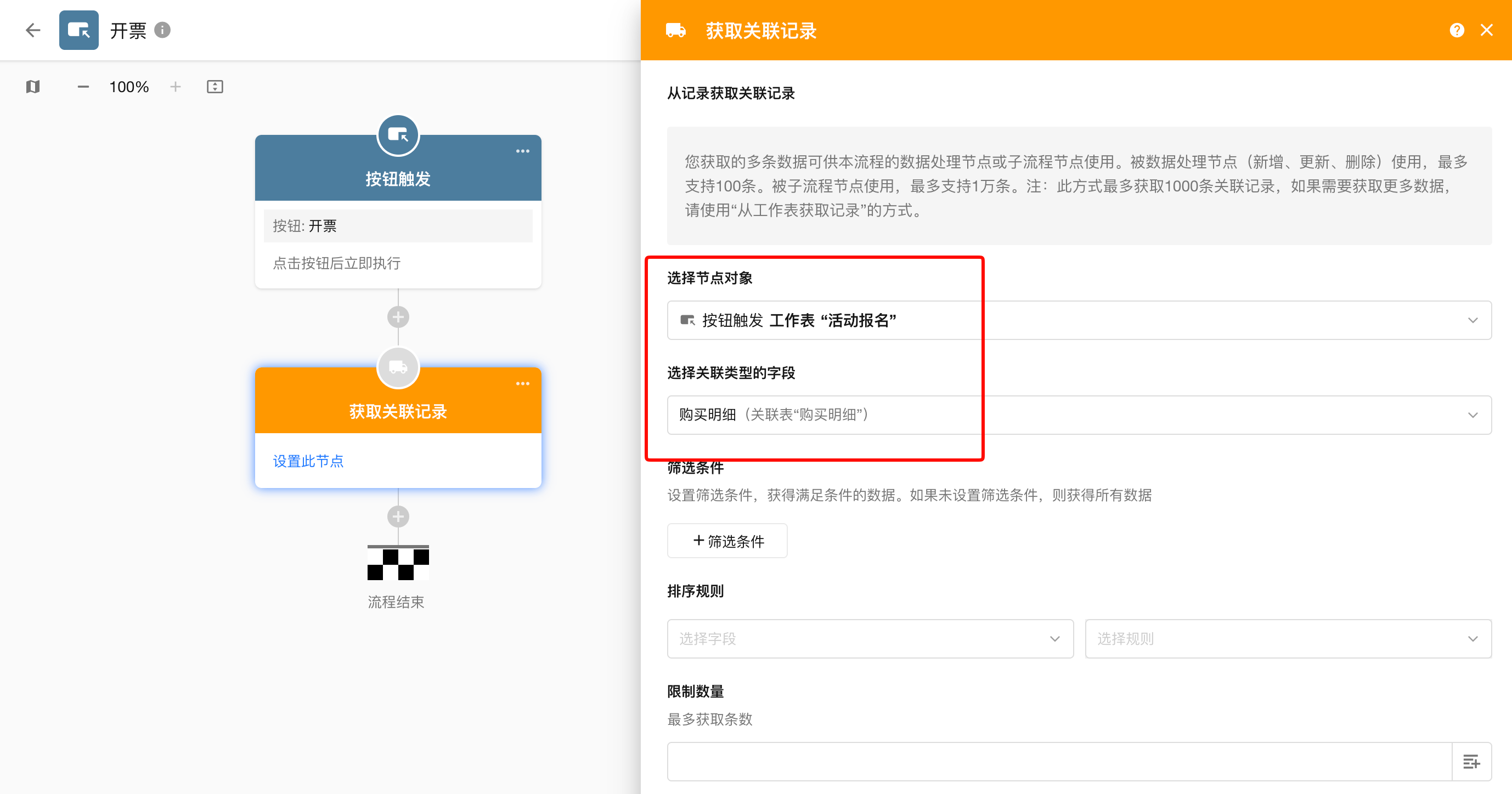The height and width of the screenshot is (794, 1512).
Task: Open 获取关联记录 node's three-dot menu
Action: (522, 384)
